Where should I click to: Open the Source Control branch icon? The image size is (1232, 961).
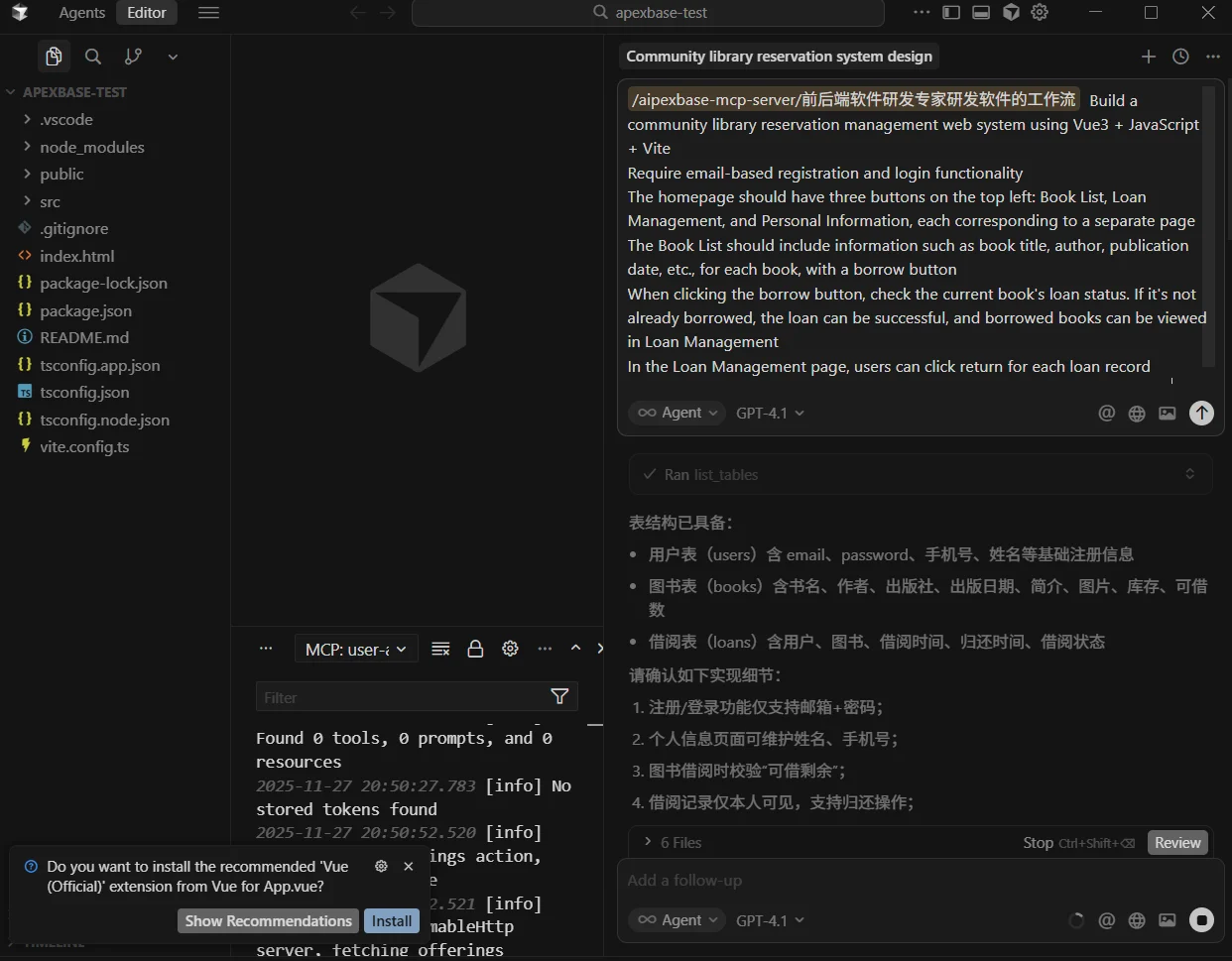(133, 58)
